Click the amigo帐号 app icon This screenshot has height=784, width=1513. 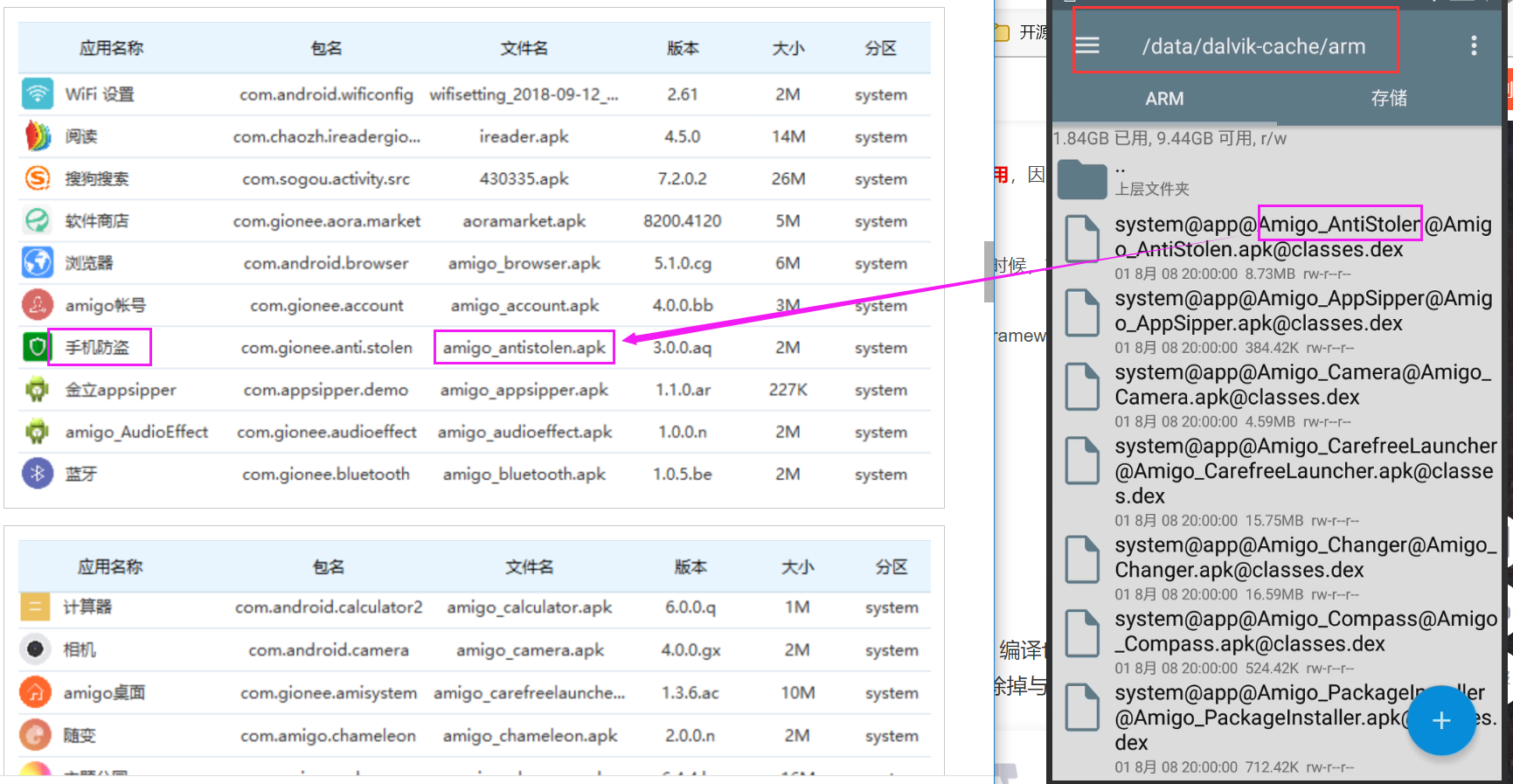[37, 305]
